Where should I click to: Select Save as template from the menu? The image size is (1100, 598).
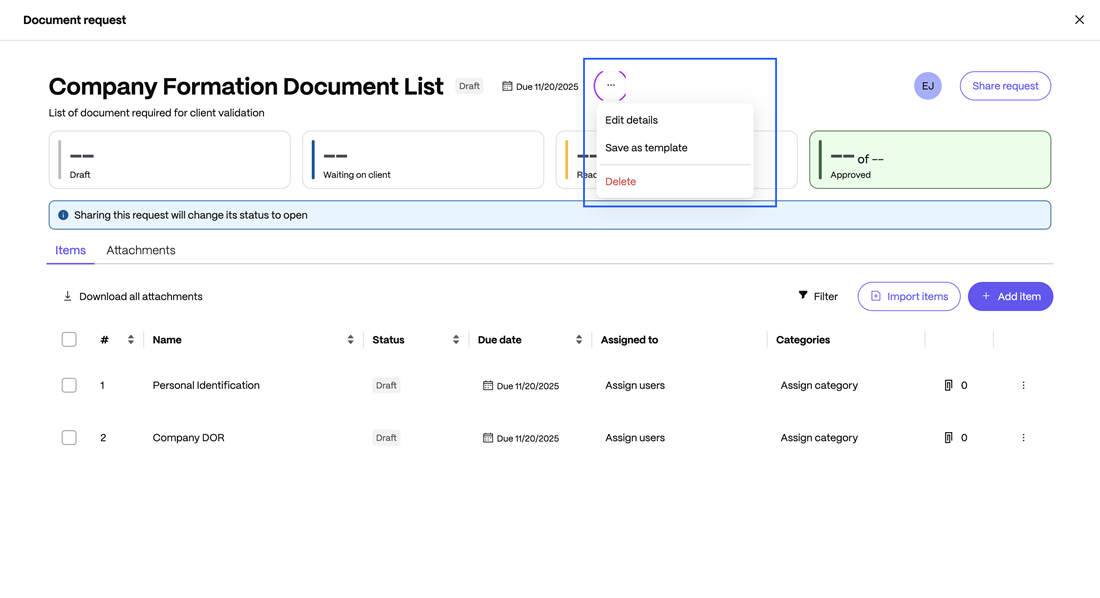tap(646, 147)
